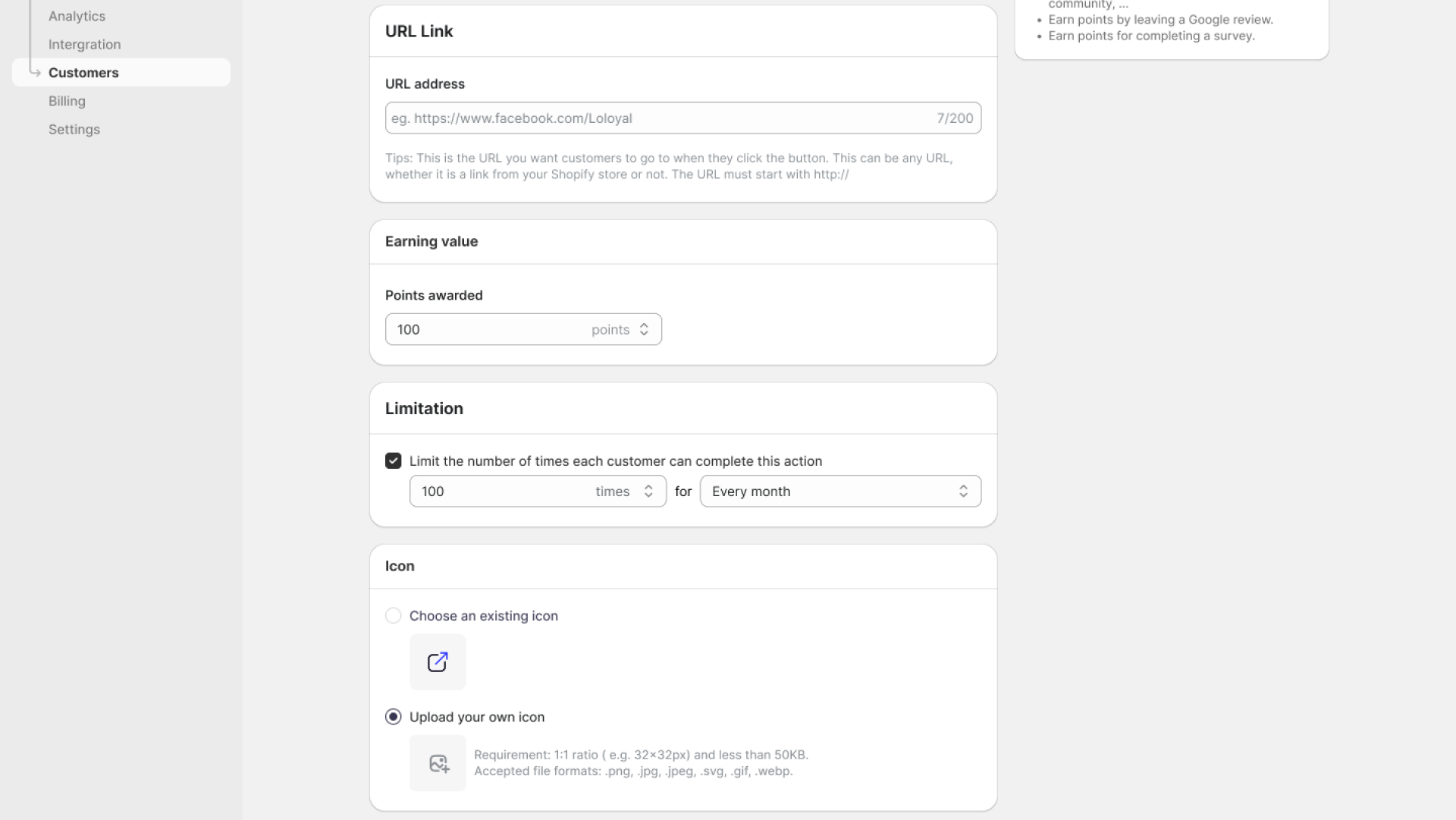Image resolution: width=1456 pixels, height=820 pixels.
Task: Open the Analytics sidebar item
Action: coord(77,16)
